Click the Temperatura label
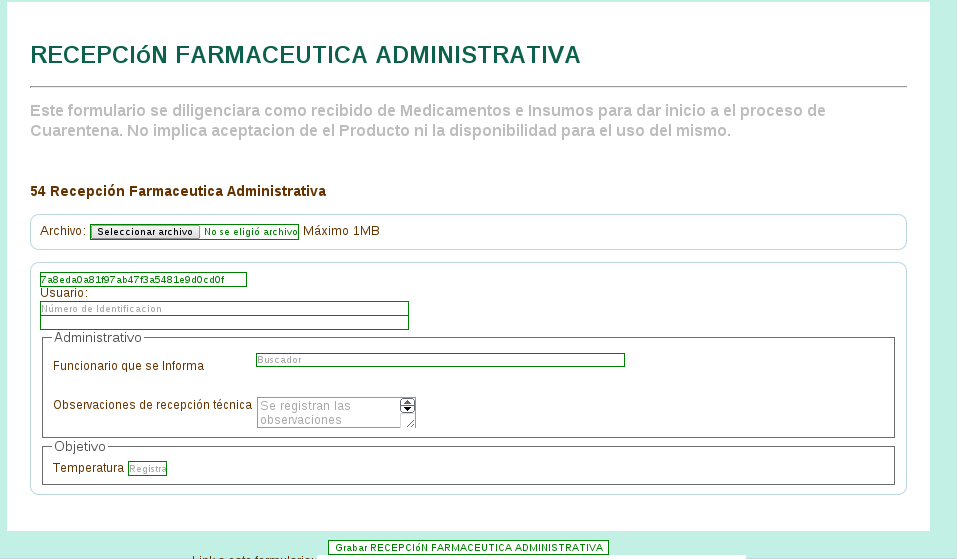 pos(88,468)
